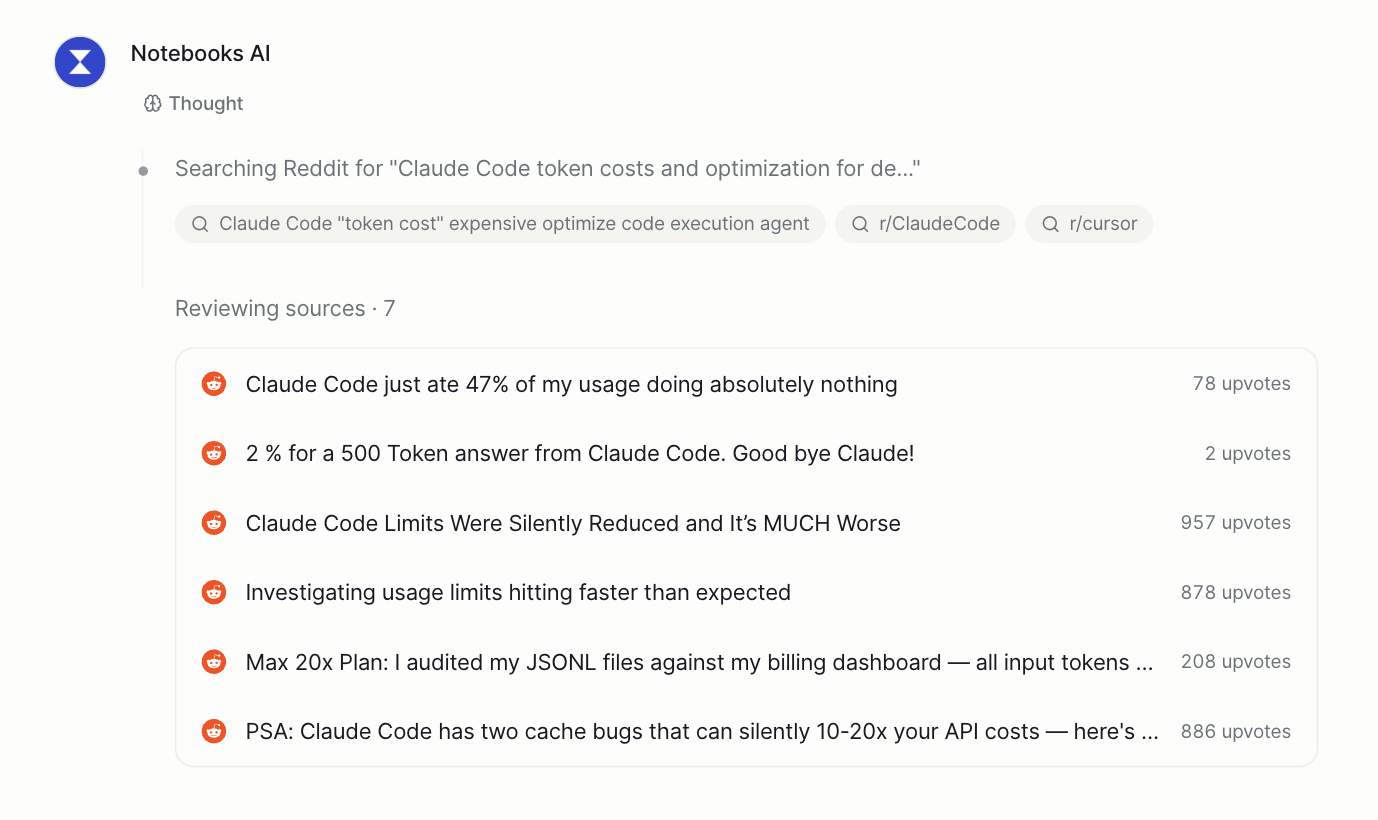
Task: Click the Reddit icon beside Limits Silently Reduced
Action: [x=214, y=523]
